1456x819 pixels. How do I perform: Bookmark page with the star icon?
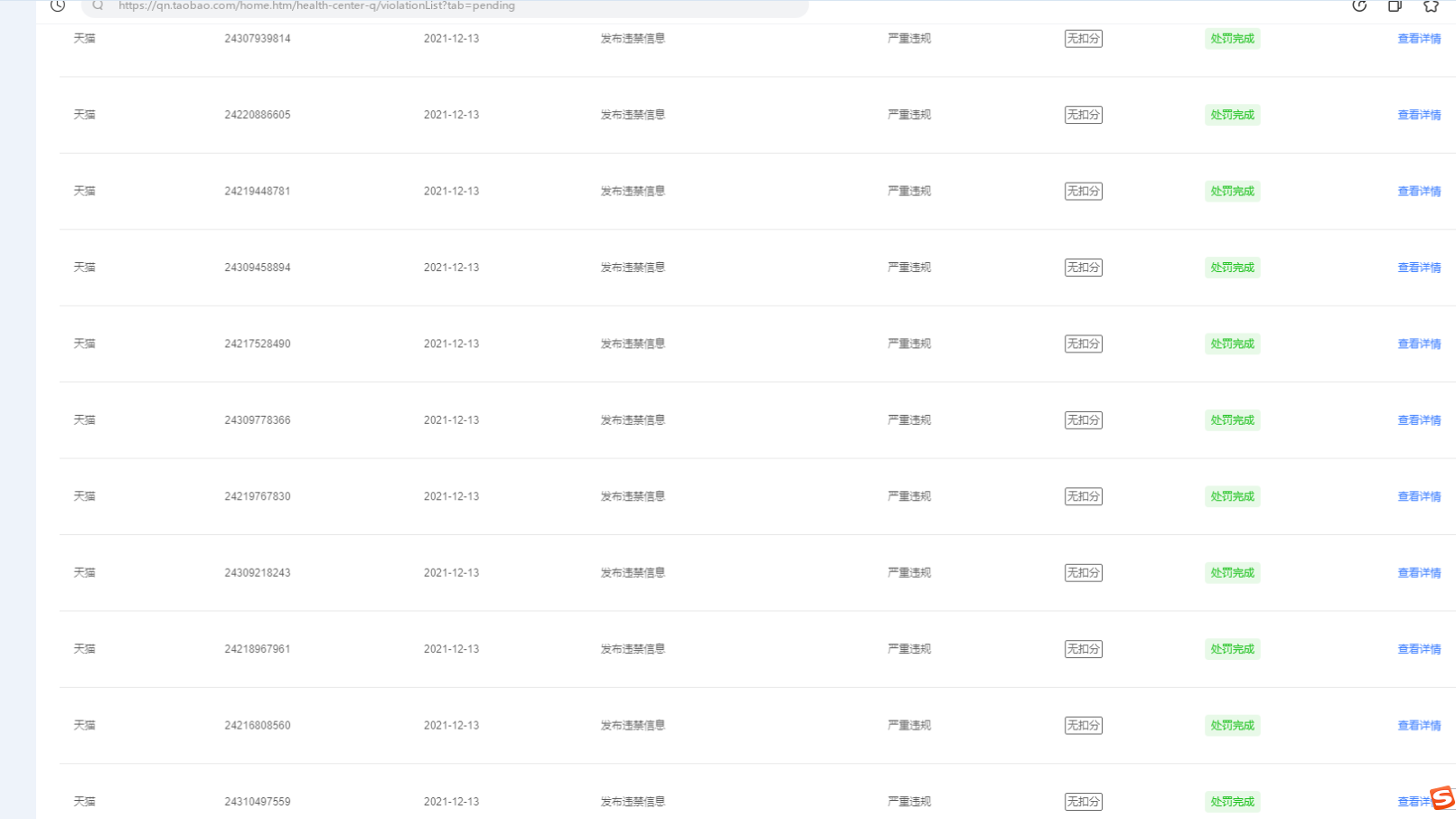[x=1431, y=5]
